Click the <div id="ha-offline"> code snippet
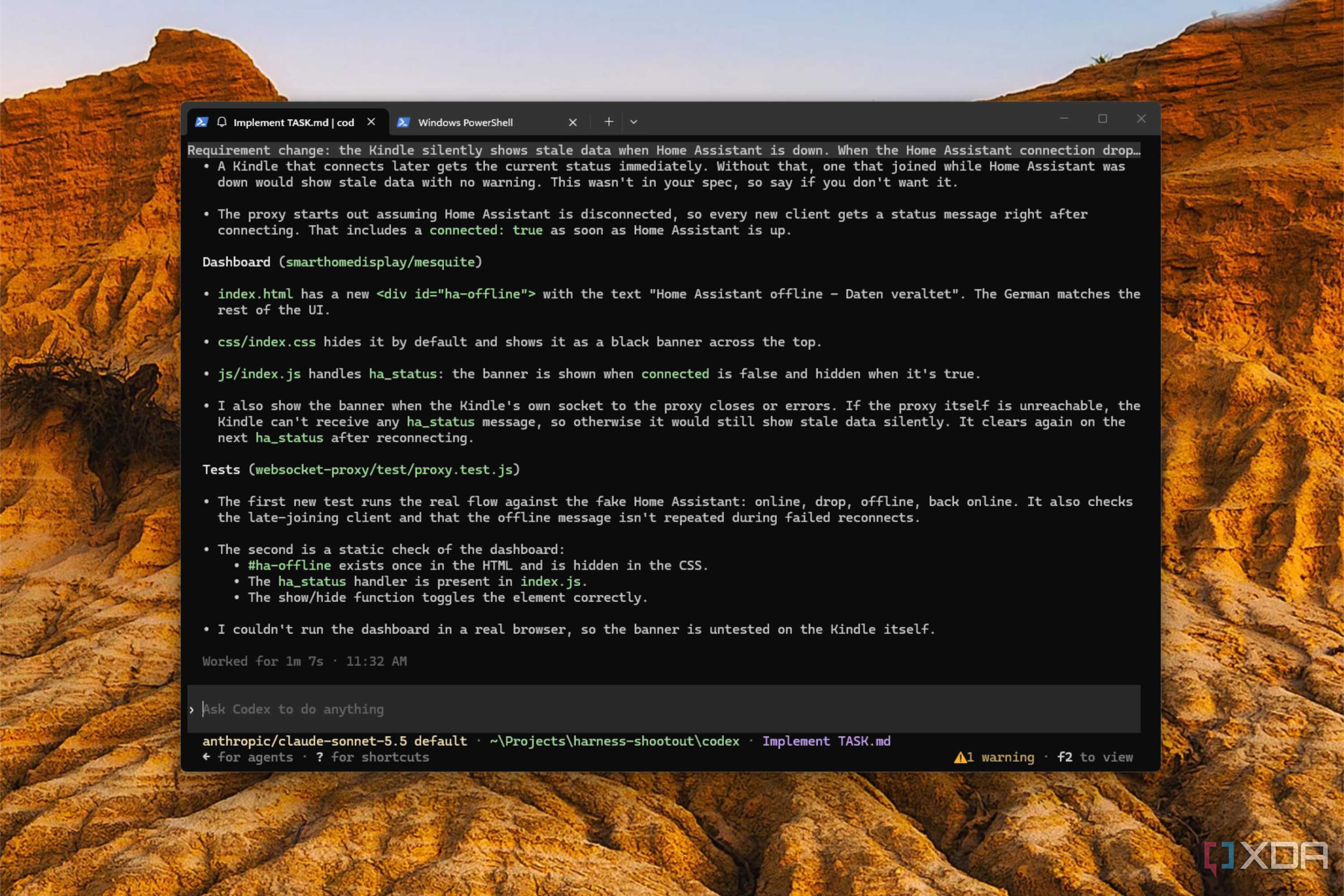The height and width of the screenshot is (896, 1344). coord(456,294)
